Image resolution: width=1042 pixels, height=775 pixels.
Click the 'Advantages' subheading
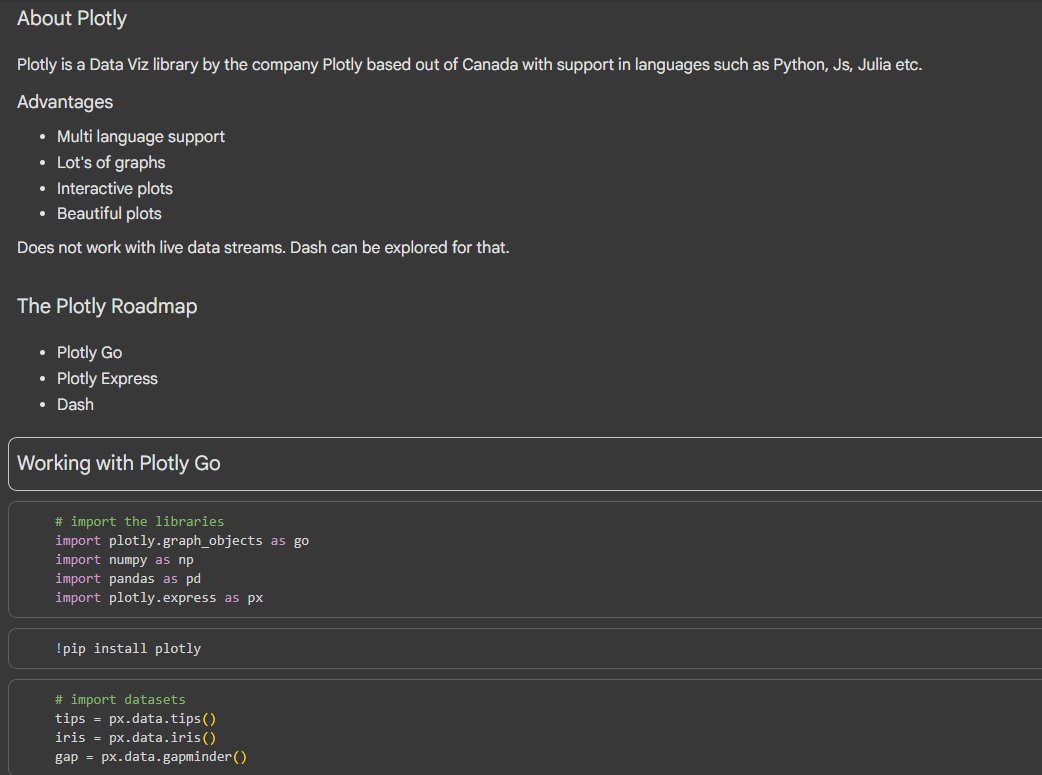(x=65, y=102)
